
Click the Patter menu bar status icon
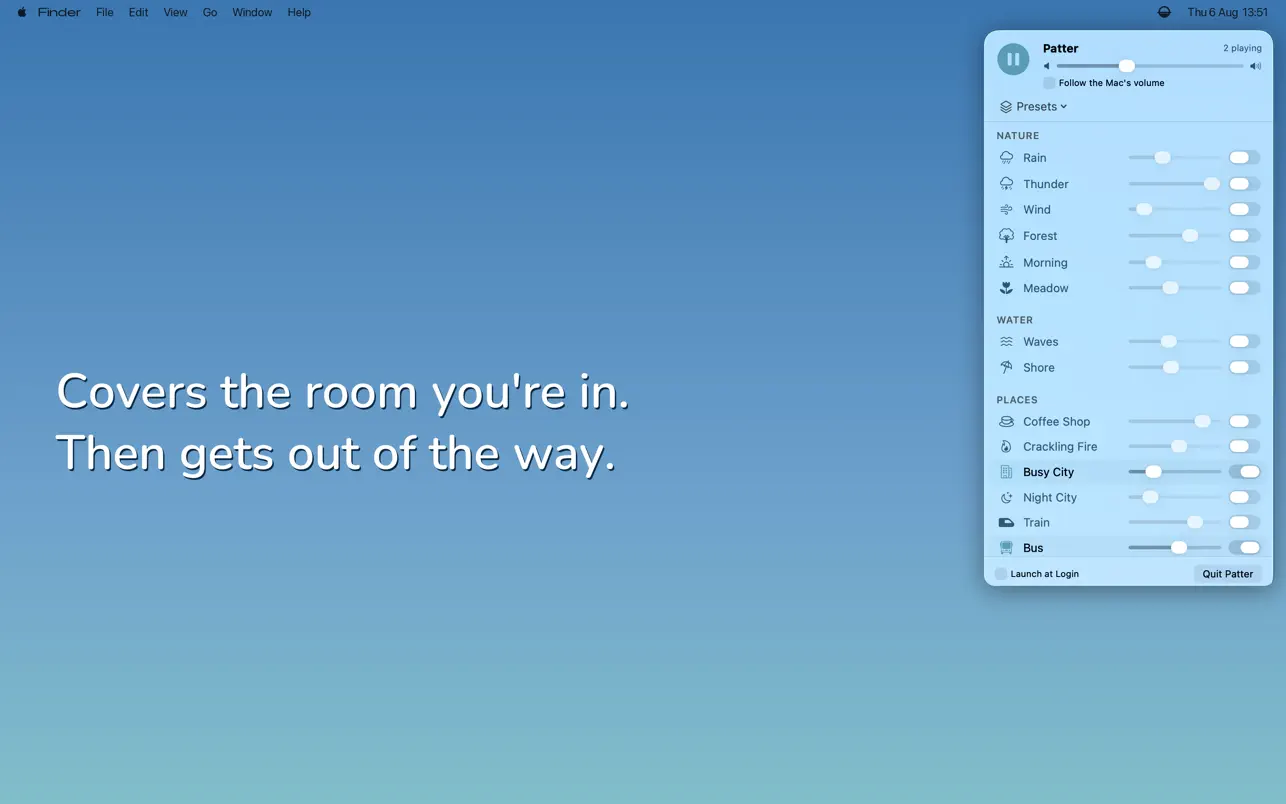pyautogui.click(x=1164, y=12)
